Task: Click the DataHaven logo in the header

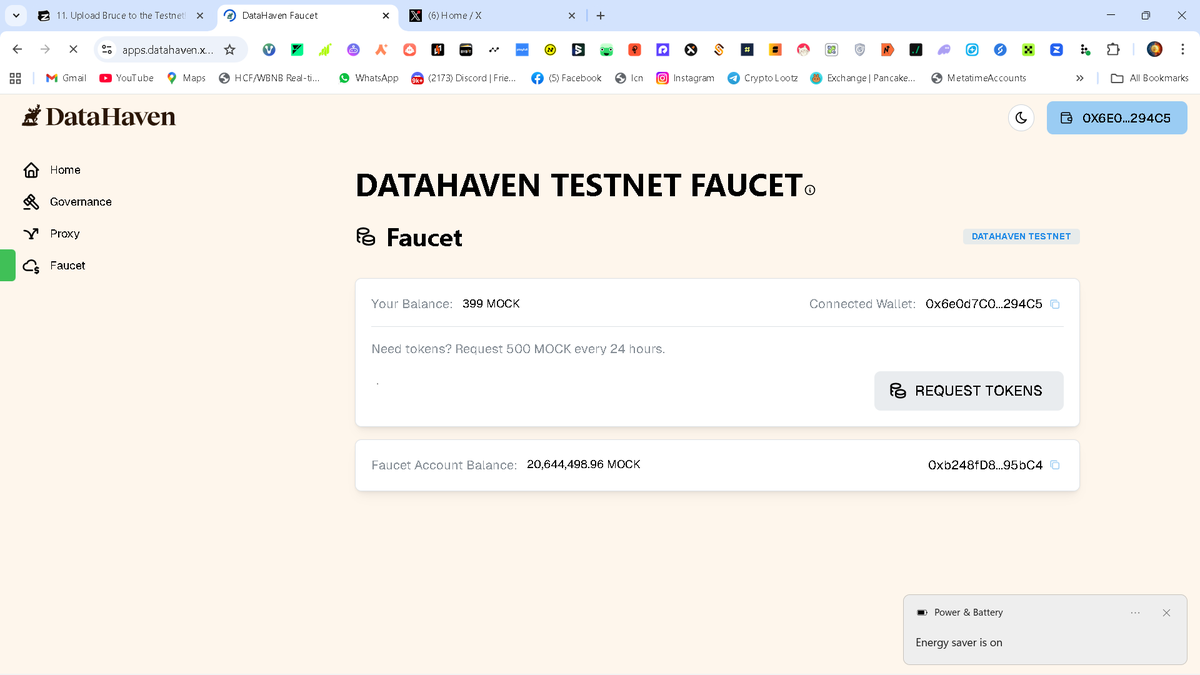Action: (98, 116)
